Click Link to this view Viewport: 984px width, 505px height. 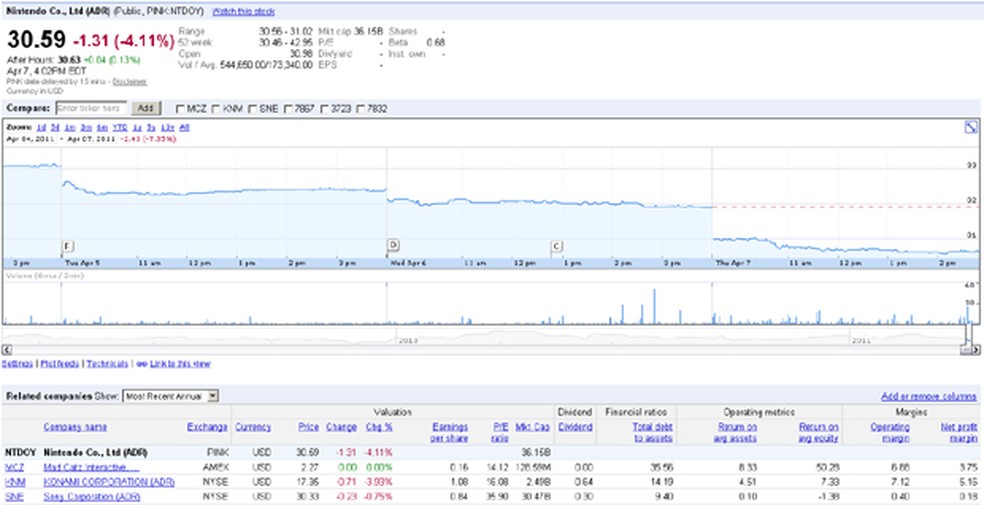pos(179,364)
